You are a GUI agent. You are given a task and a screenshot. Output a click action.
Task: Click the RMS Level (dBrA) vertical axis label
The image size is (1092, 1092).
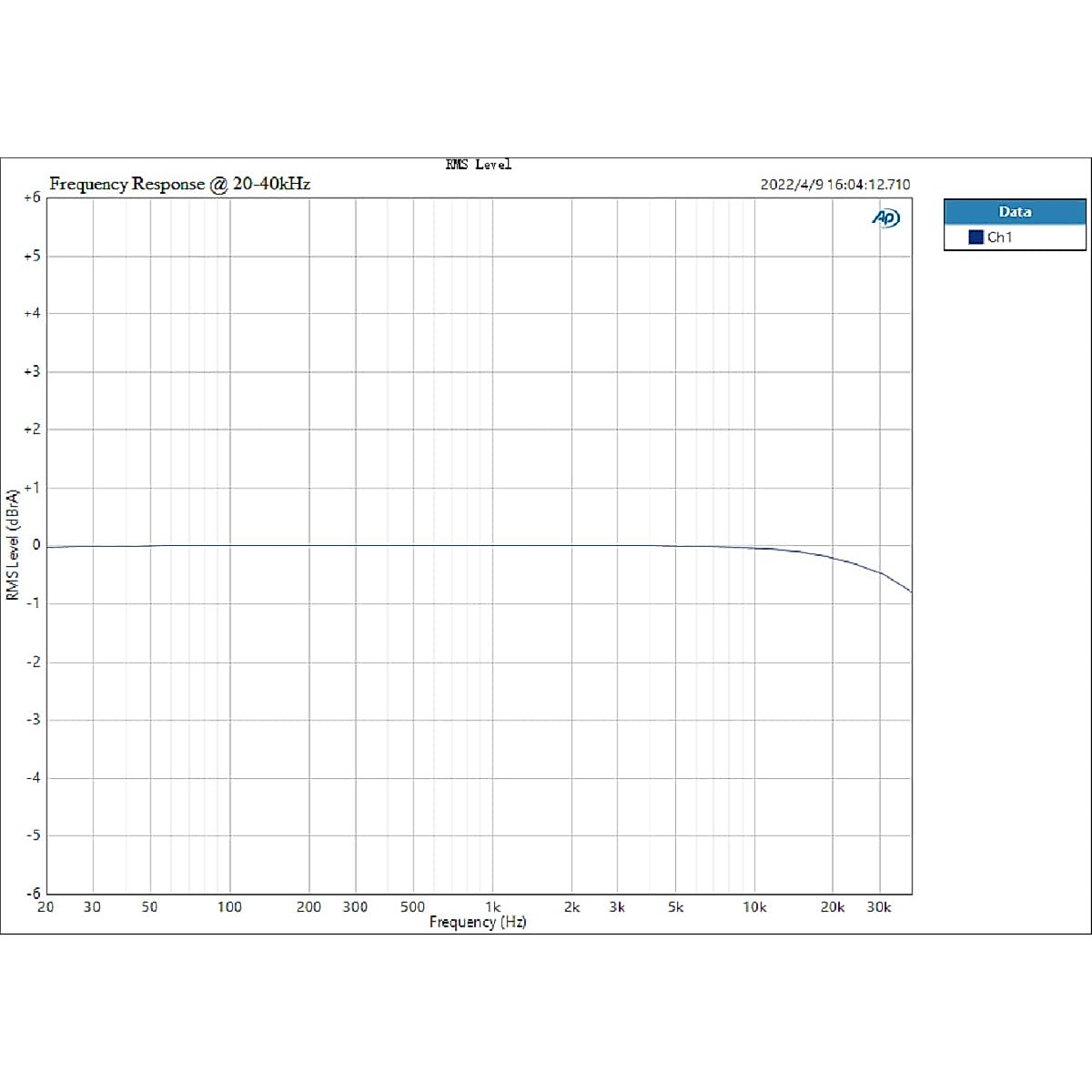coord(13,544)
